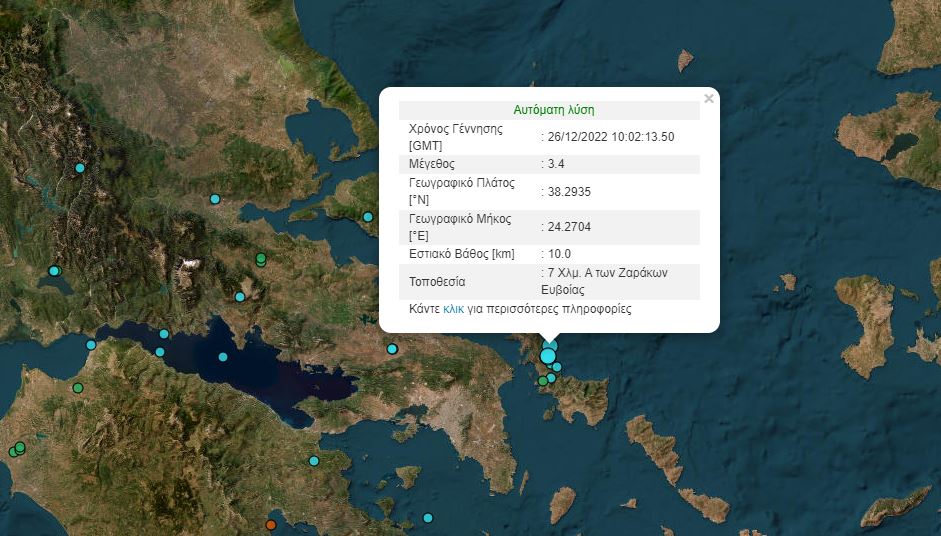This screenshot has width=941, height=536.
Task: Select the large cyan marker under the popup pointer
Action: [548, 357]
